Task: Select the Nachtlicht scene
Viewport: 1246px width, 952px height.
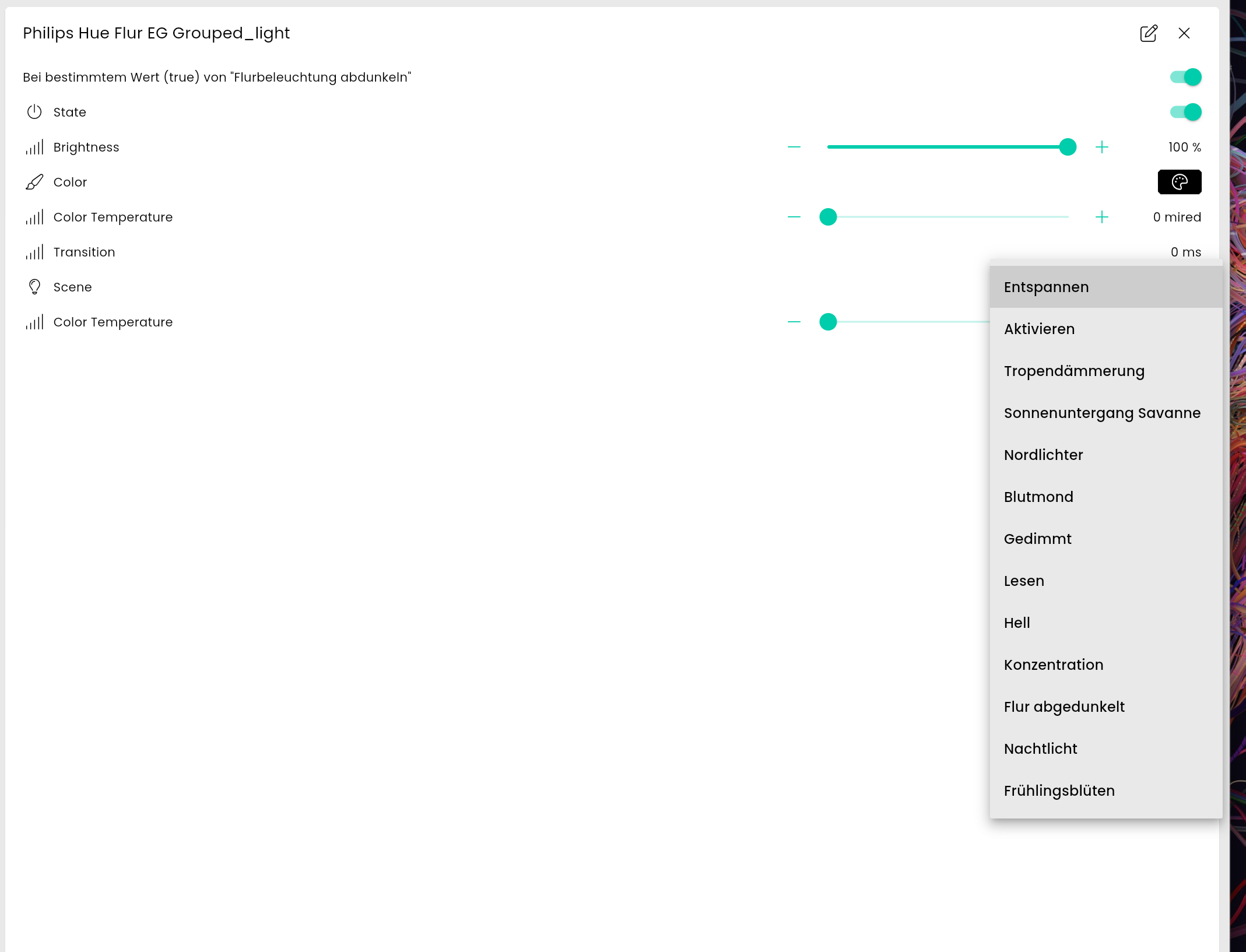Action: [x=1040, y=749]
